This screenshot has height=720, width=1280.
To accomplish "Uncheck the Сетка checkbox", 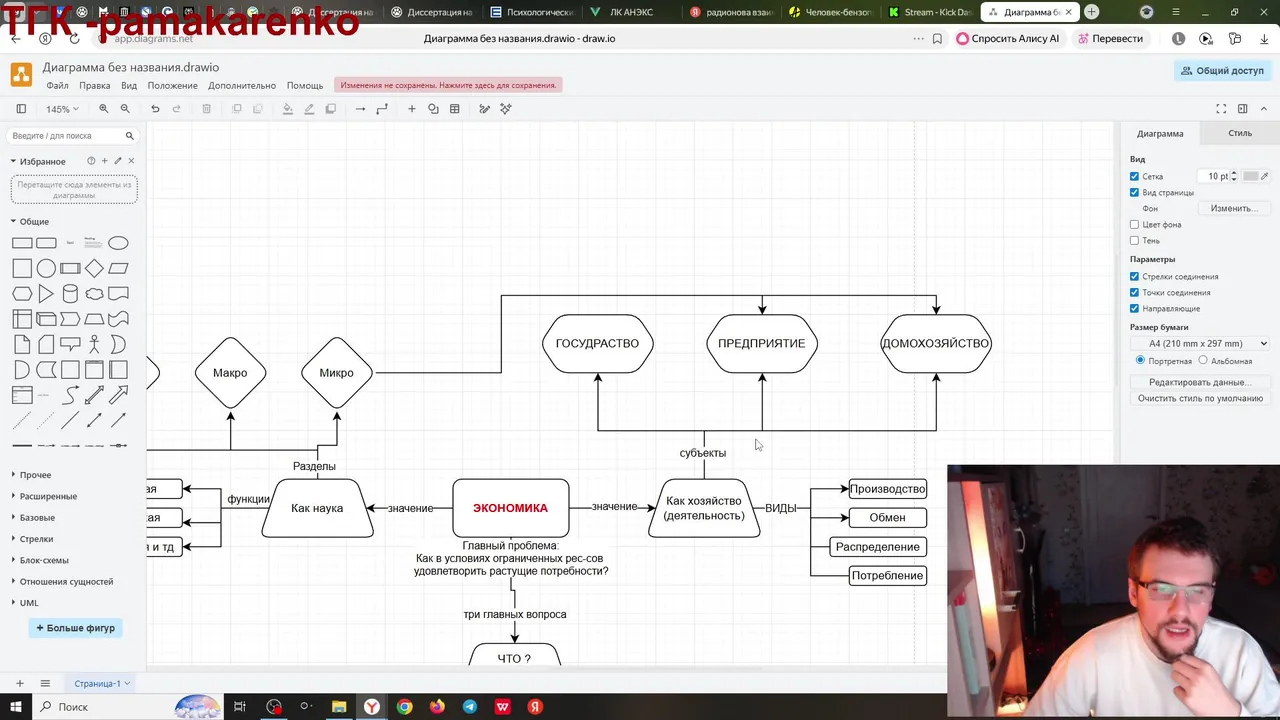I will point(1134,176).
